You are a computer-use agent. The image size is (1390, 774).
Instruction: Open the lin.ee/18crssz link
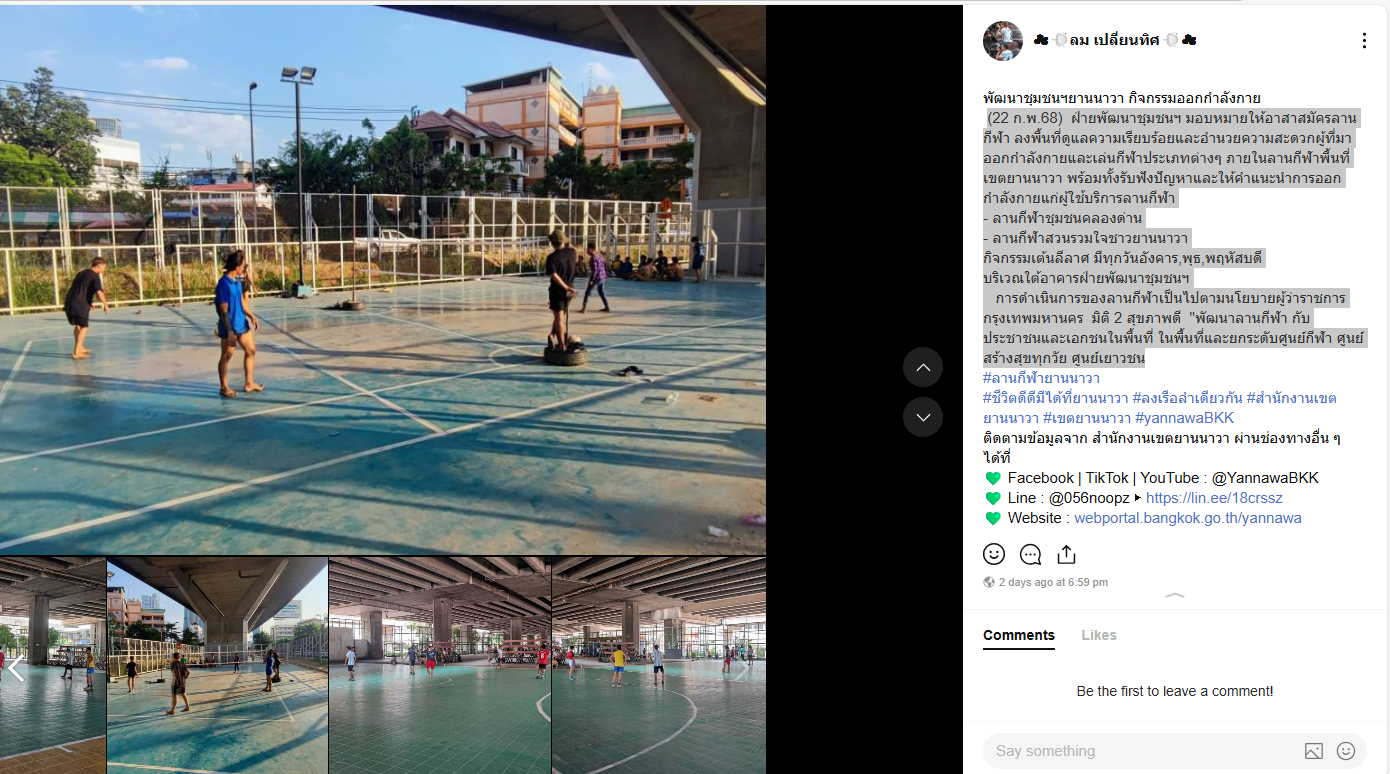(x=1214, y=498)
